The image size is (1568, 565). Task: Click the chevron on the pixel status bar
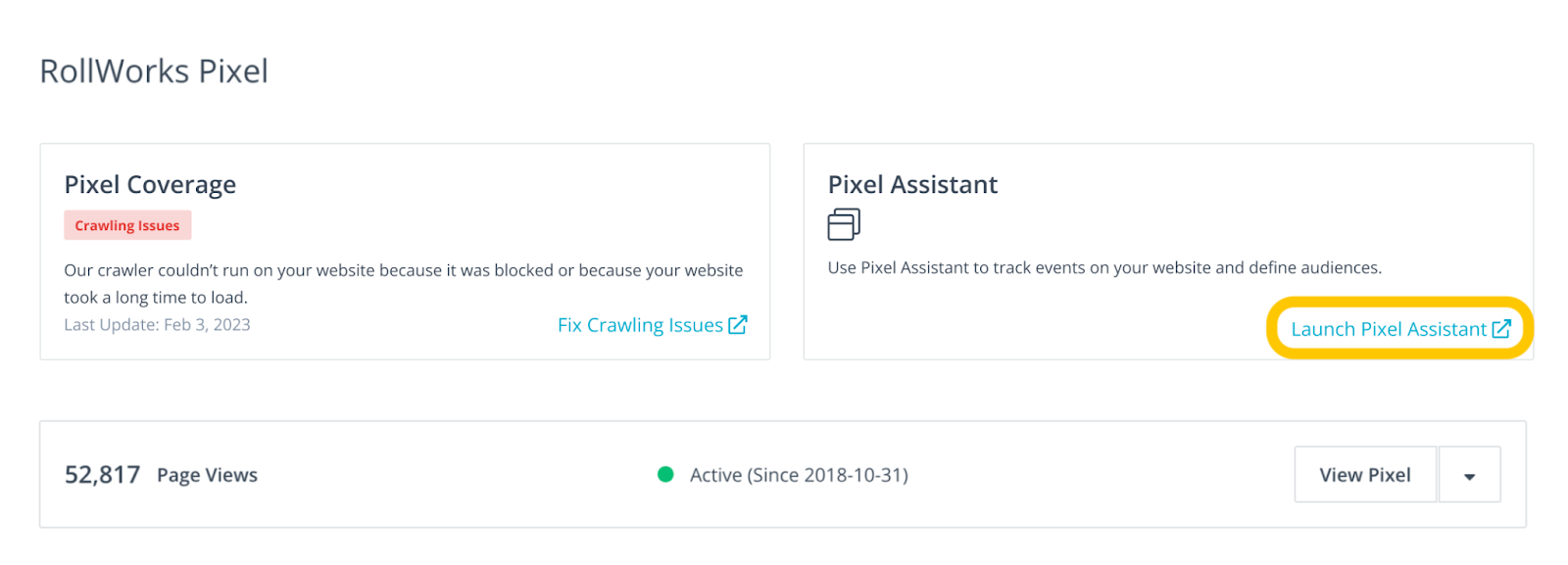(1469, 474)
